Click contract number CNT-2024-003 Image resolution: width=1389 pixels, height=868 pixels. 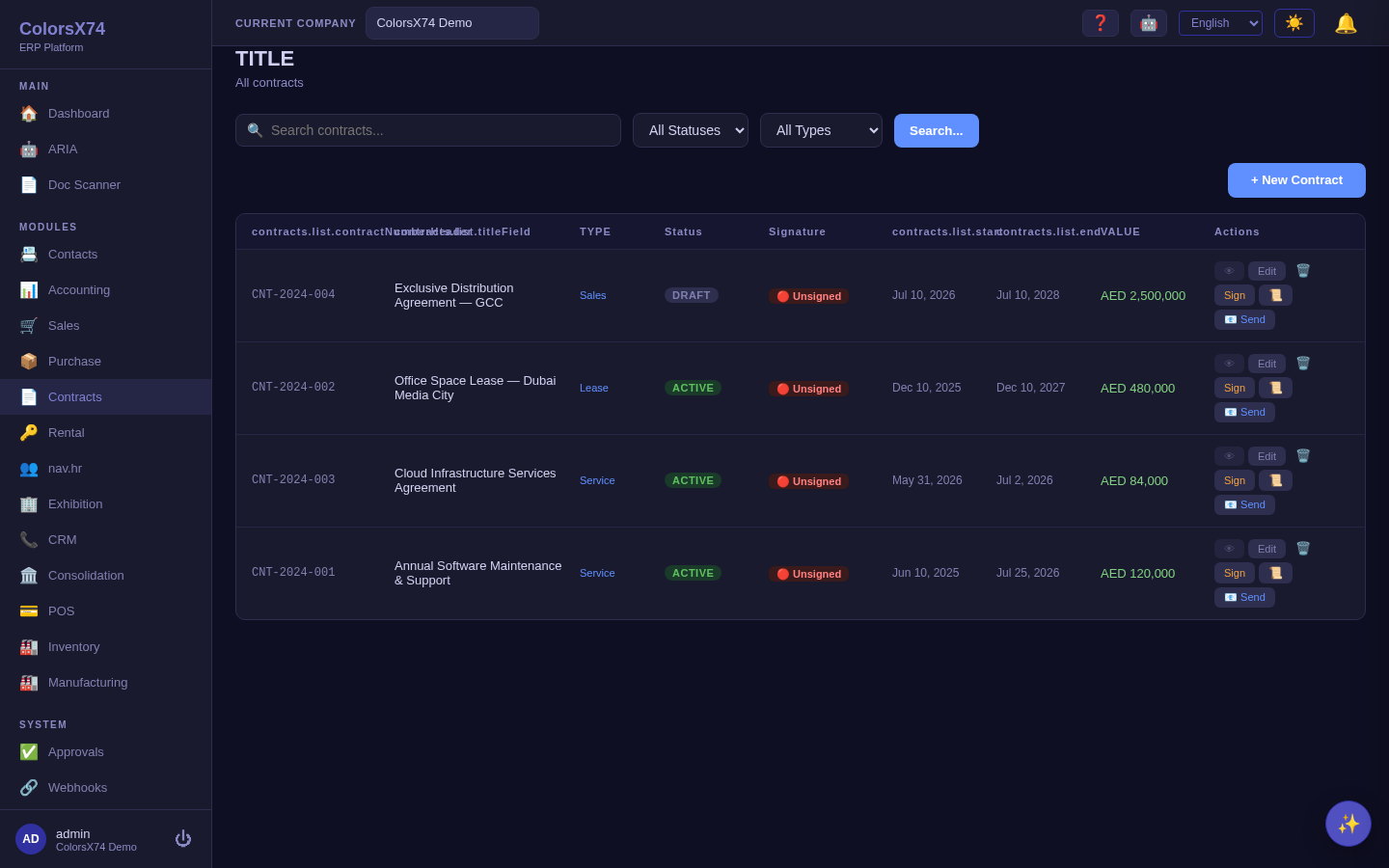[293, 480]
